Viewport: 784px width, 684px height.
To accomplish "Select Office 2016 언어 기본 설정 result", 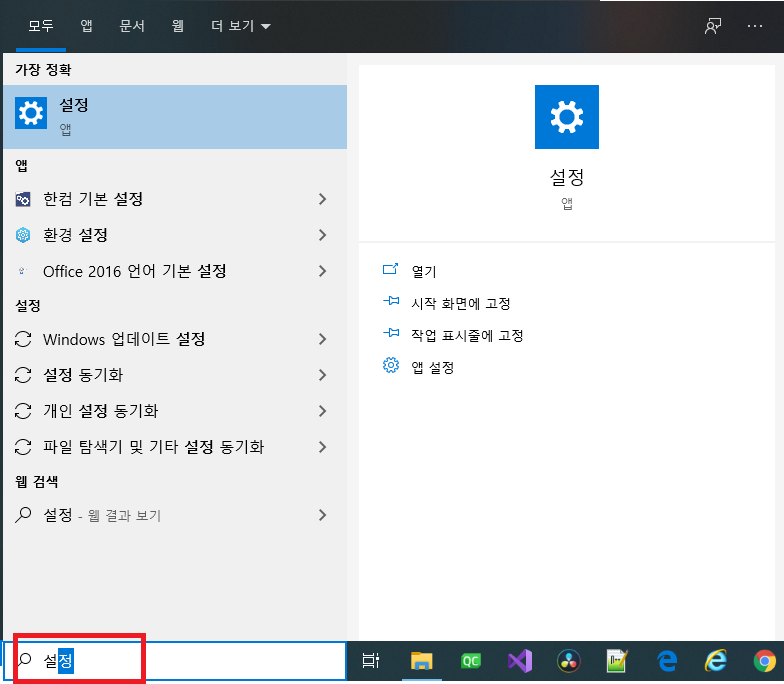I will click(x=175, y=271).
